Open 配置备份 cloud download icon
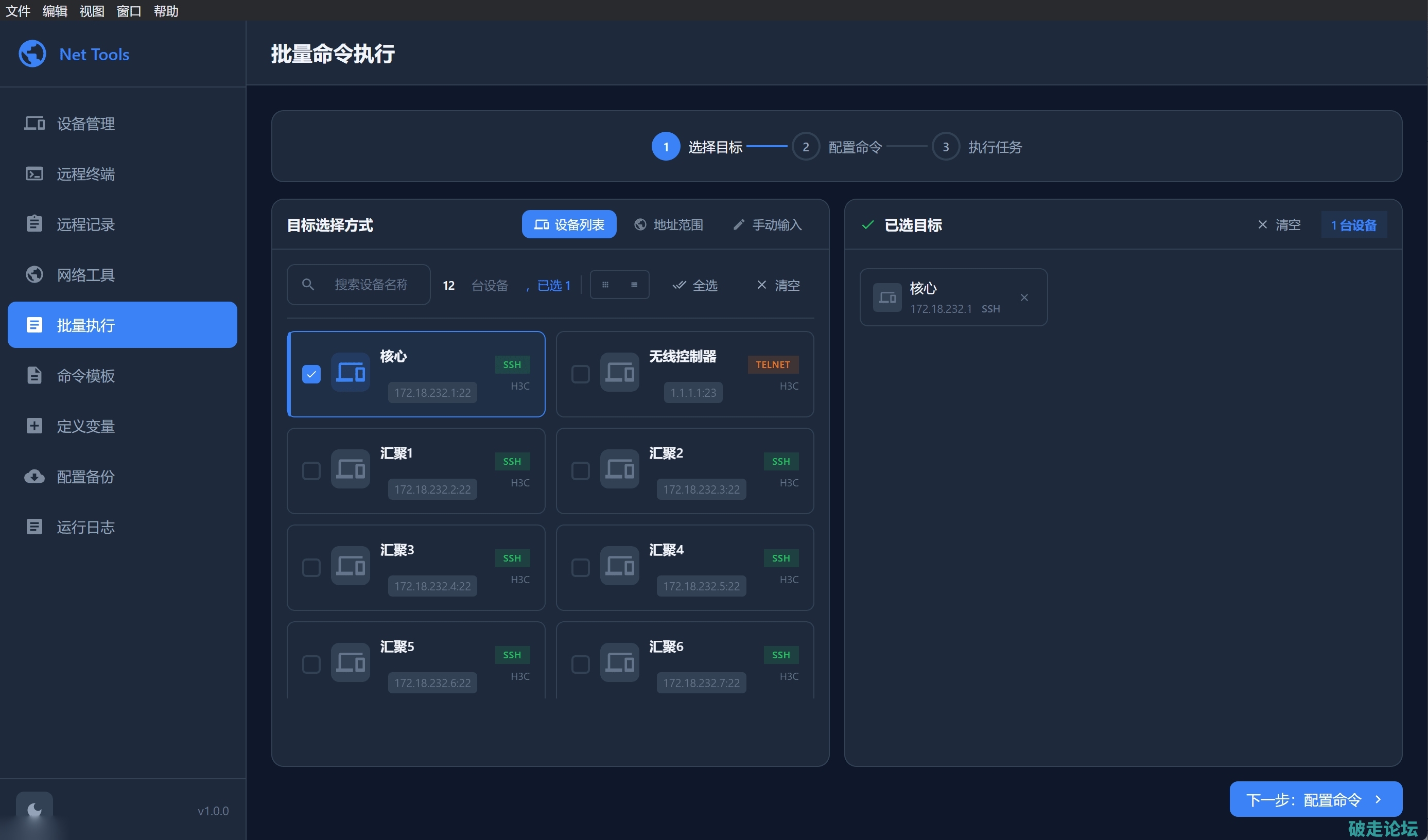 point(34,476)
